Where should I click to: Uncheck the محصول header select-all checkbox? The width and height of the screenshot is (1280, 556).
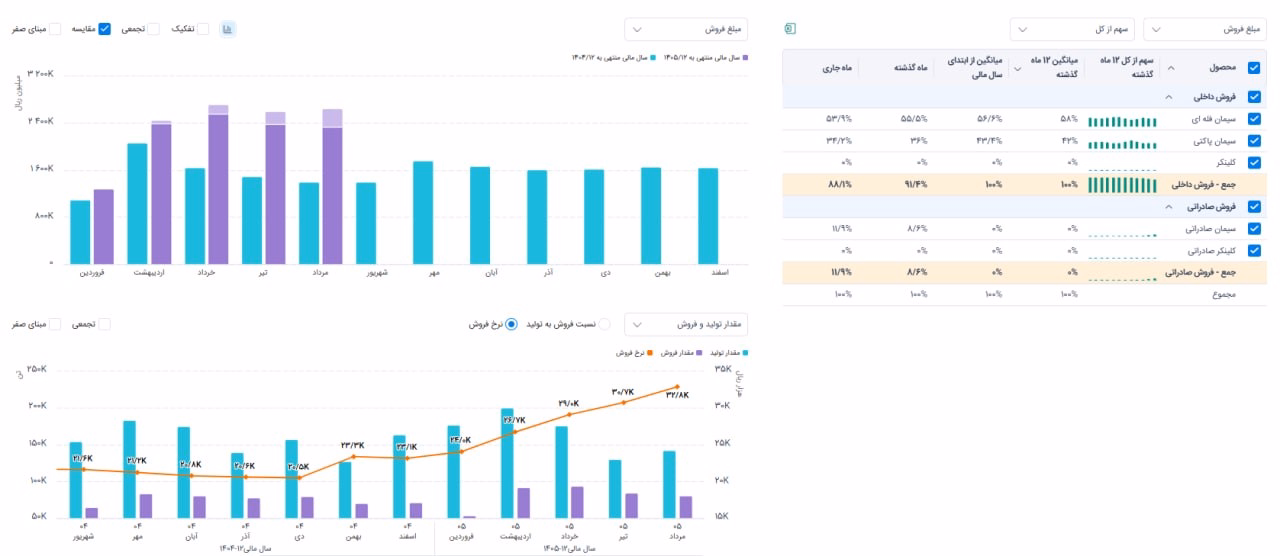tap(1254, 68)
